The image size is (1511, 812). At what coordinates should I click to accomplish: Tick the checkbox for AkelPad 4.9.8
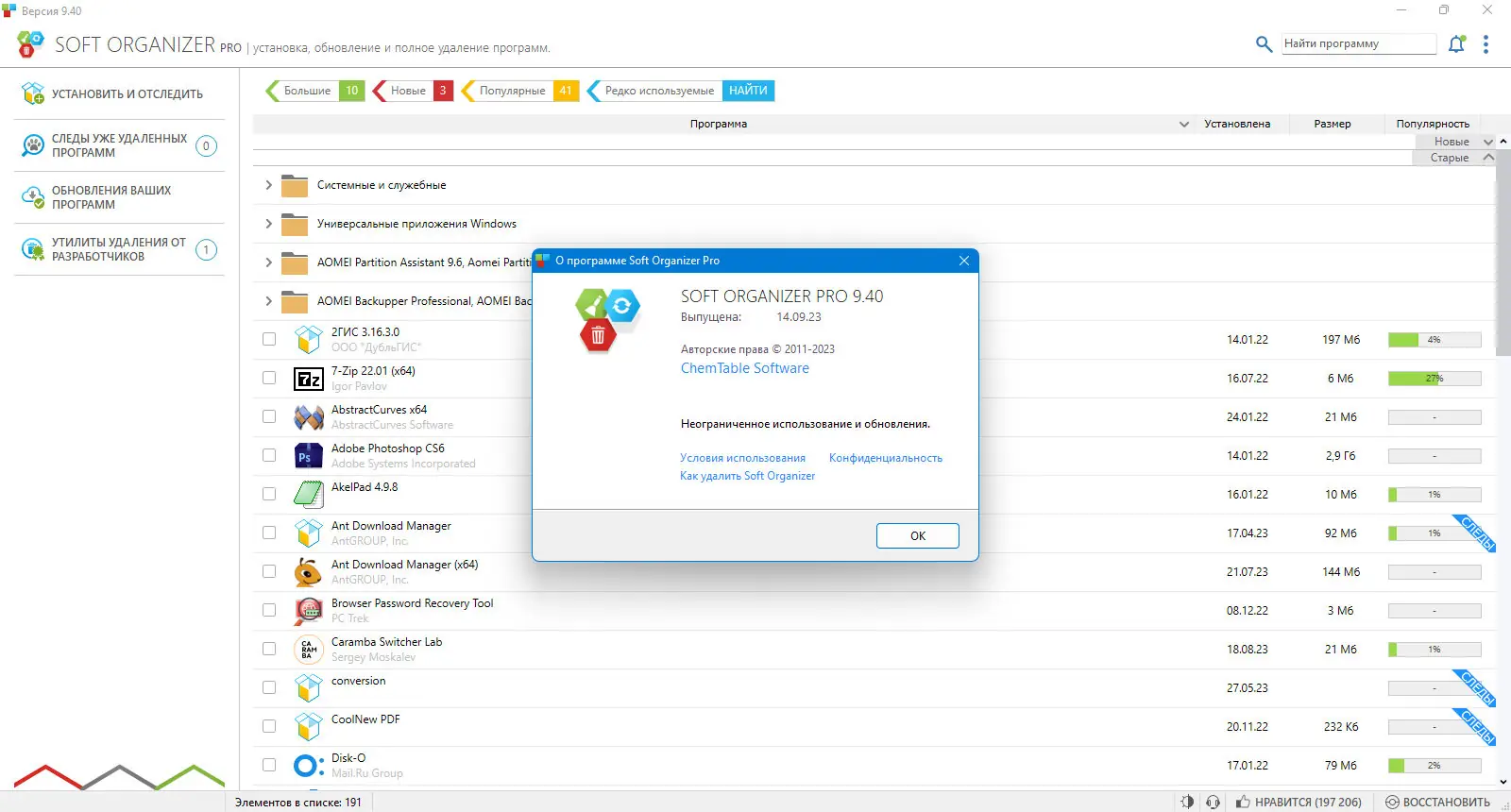(269, 494)
